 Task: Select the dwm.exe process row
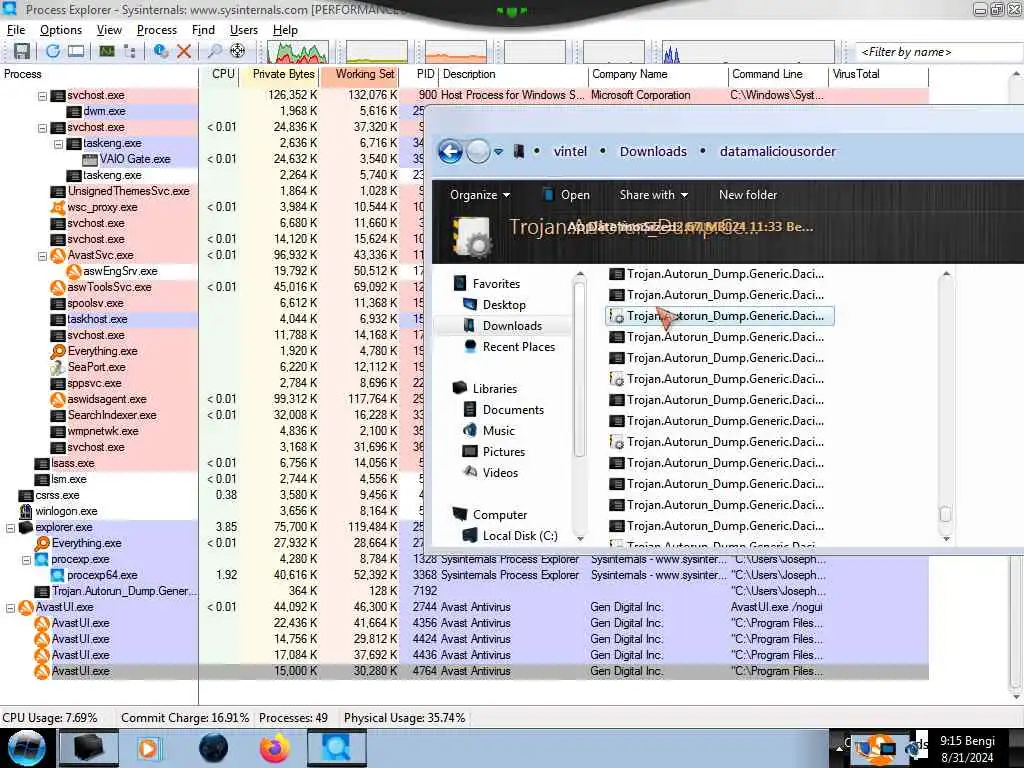tap(104, 111)
